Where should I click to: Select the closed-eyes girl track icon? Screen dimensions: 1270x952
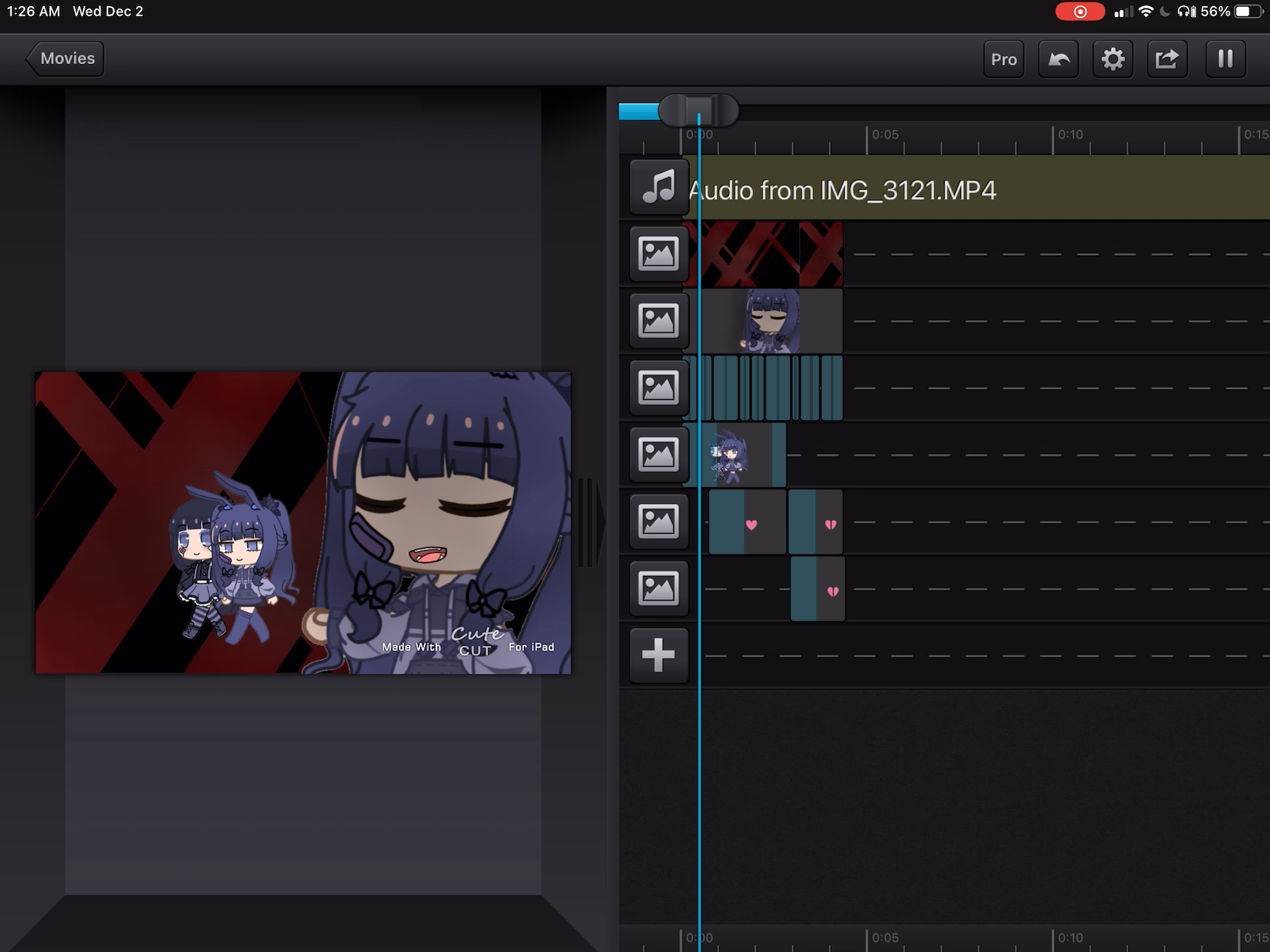click(x=658, y=321)
